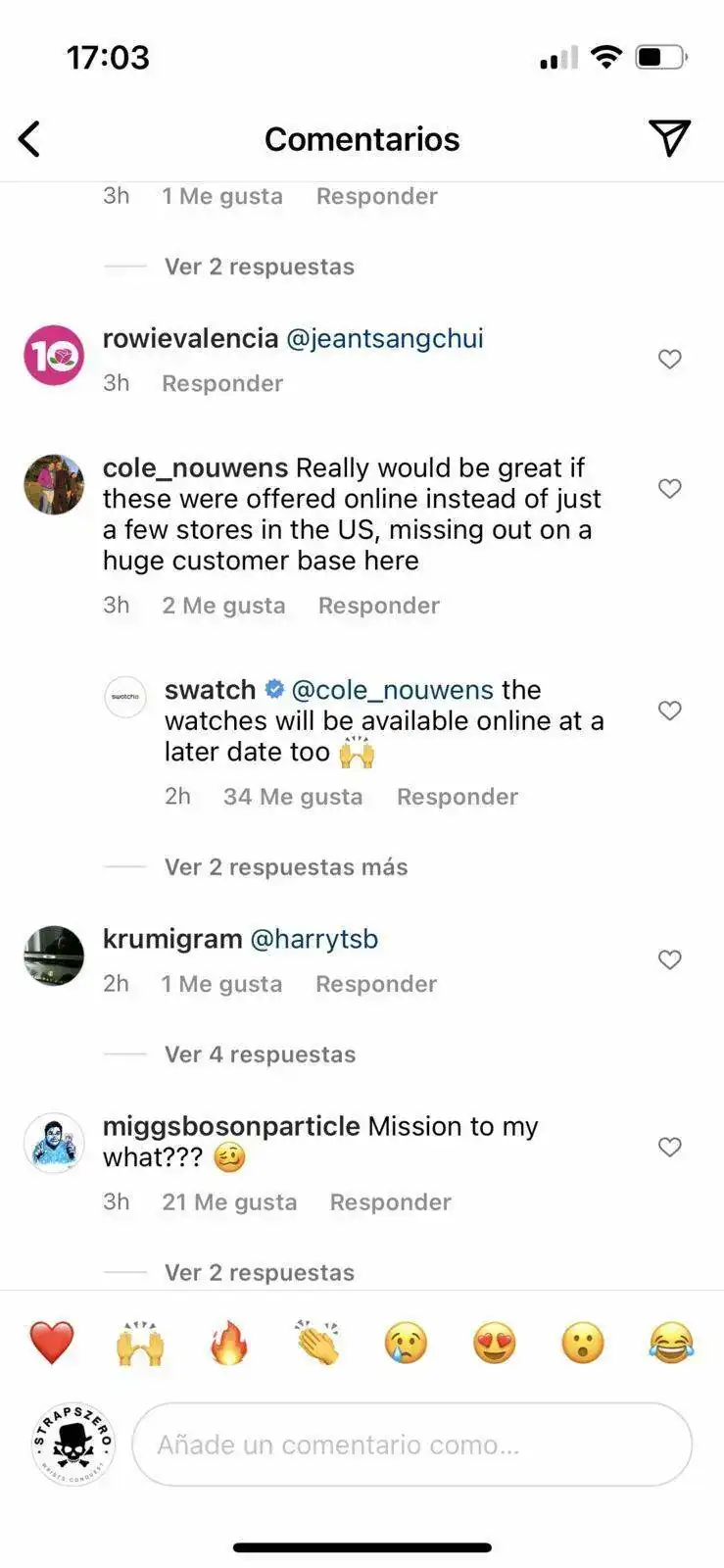The image size is (724, 1568).
Task: Reply to cole_nouwens' comment via Responder
Action: point(378,606)
